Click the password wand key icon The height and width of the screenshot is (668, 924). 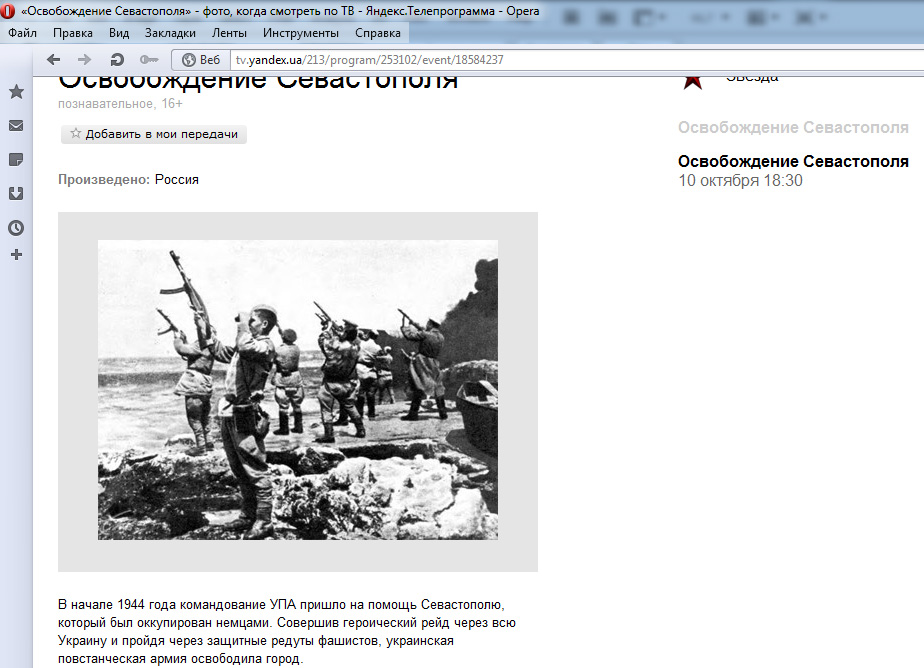tap(148, 59)
